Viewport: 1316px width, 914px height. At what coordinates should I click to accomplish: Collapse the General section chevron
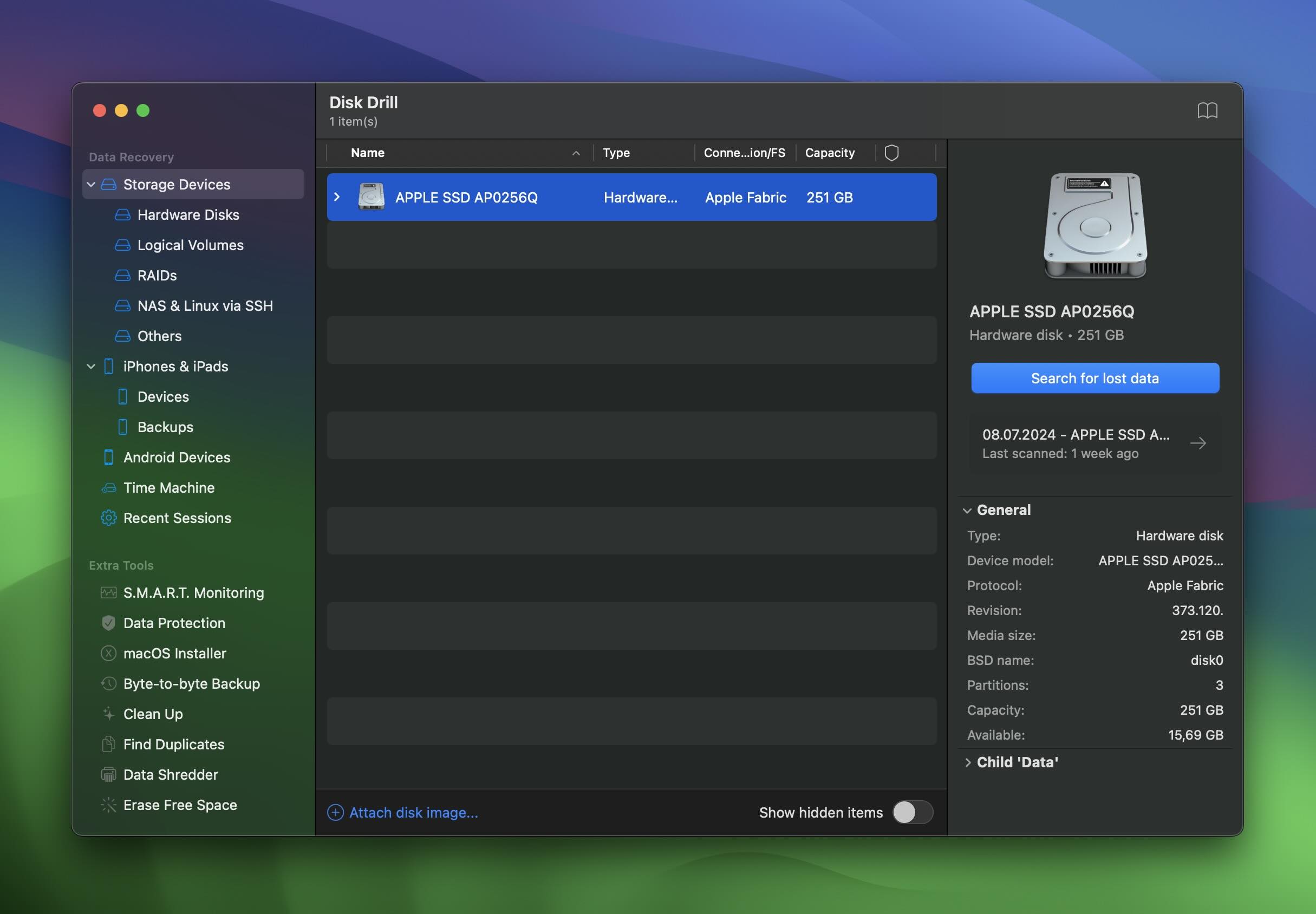point(967,510)
